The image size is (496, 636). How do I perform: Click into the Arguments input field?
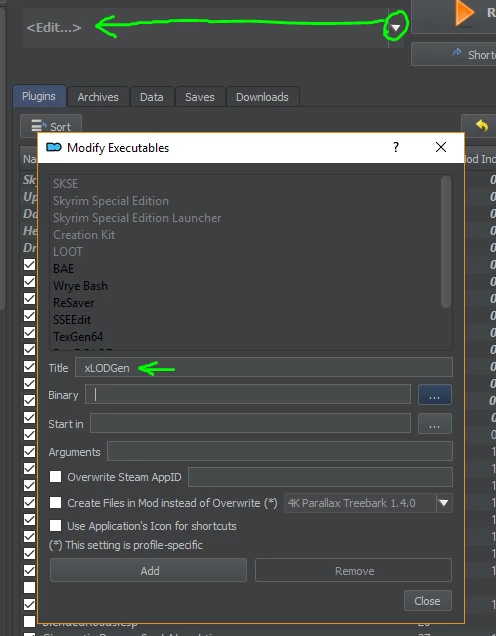pos(279,451)
